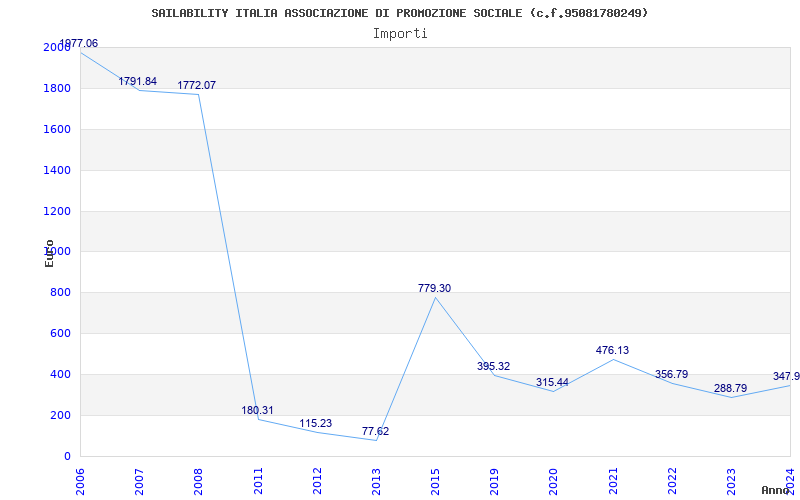Click the 600 value on the Euro axis
The width and height of the screenshot is (800, 500).
pos(60,334)
